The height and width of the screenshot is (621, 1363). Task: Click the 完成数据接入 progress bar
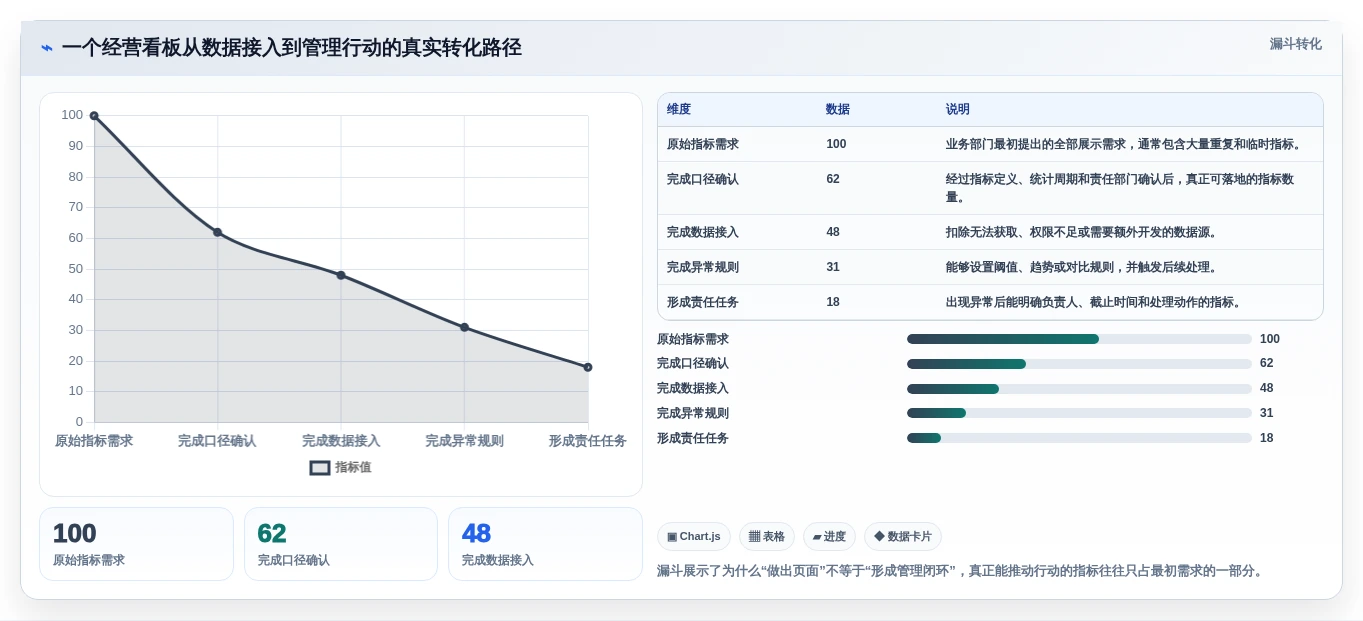coord(1079,389)
